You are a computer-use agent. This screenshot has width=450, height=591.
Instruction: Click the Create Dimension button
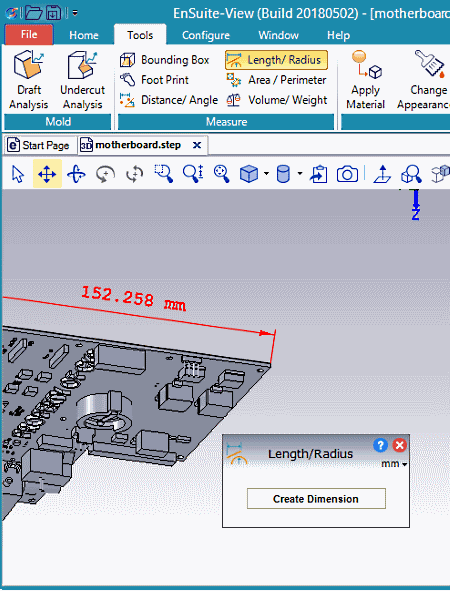click(x=316, y=499)
